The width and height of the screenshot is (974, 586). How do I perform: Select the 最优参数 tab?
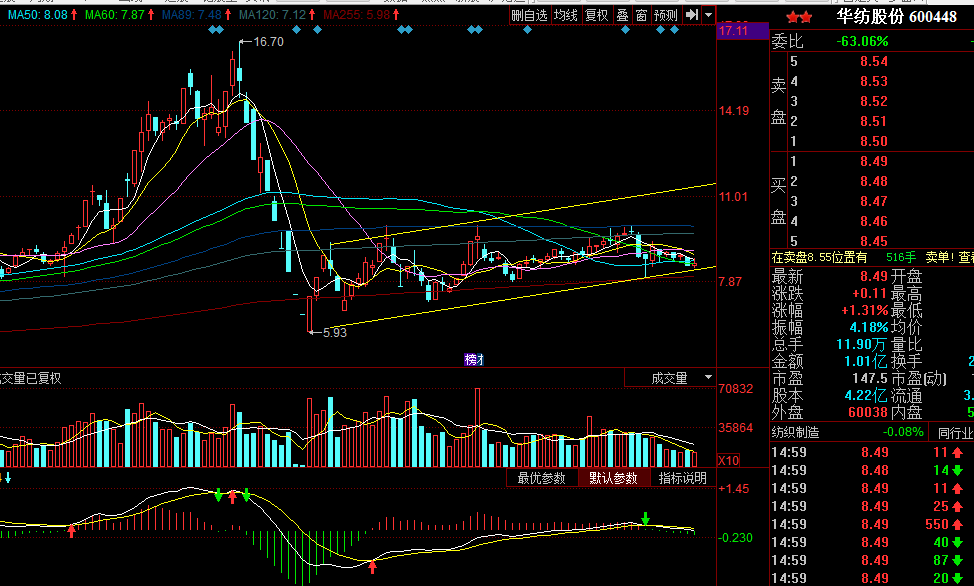click(542, 478)
